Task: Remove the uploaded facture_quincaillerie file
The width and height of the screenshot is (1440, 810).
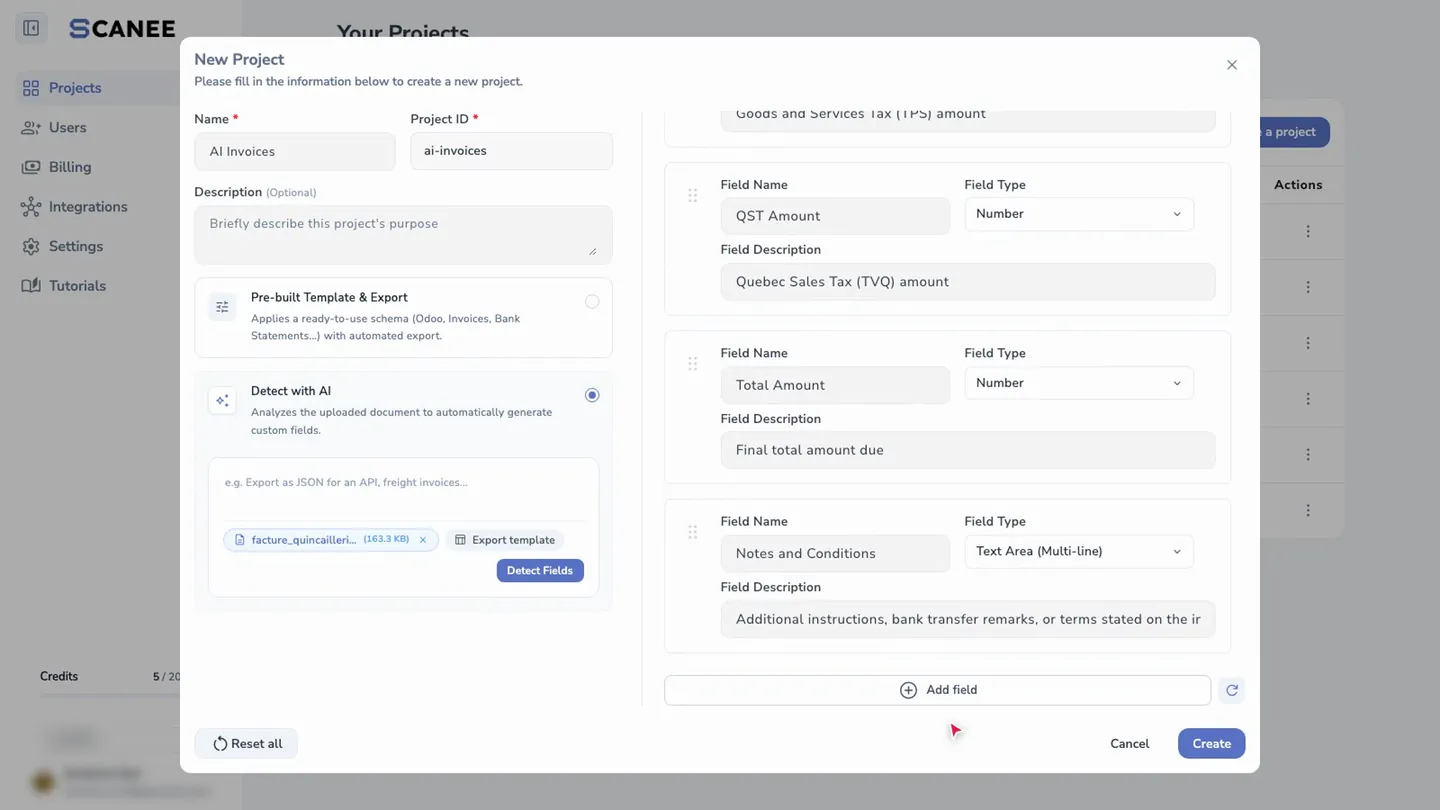Action: click(x=423, y=540)
